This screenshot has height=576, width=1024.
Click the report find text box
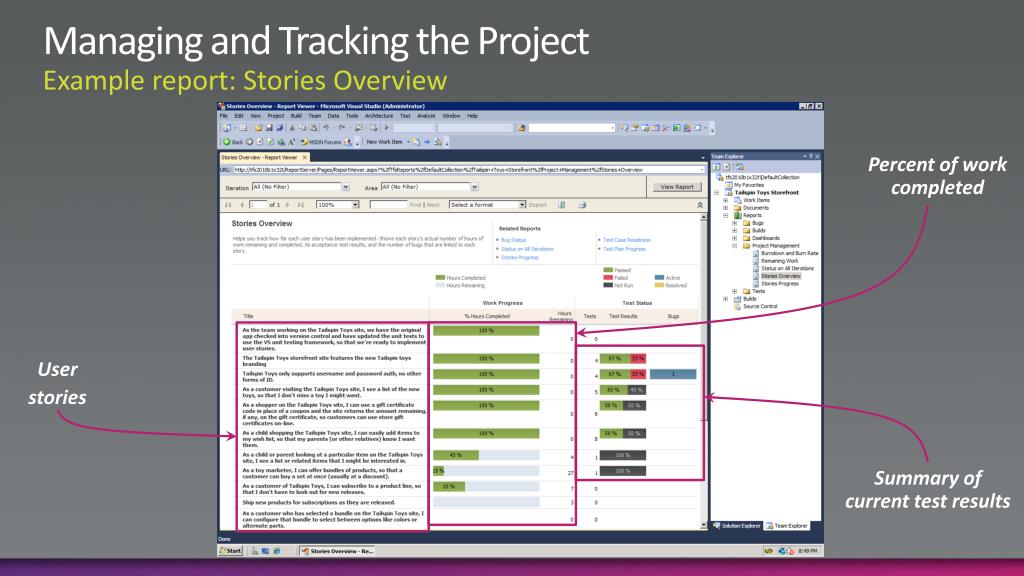tap(388, 205)
